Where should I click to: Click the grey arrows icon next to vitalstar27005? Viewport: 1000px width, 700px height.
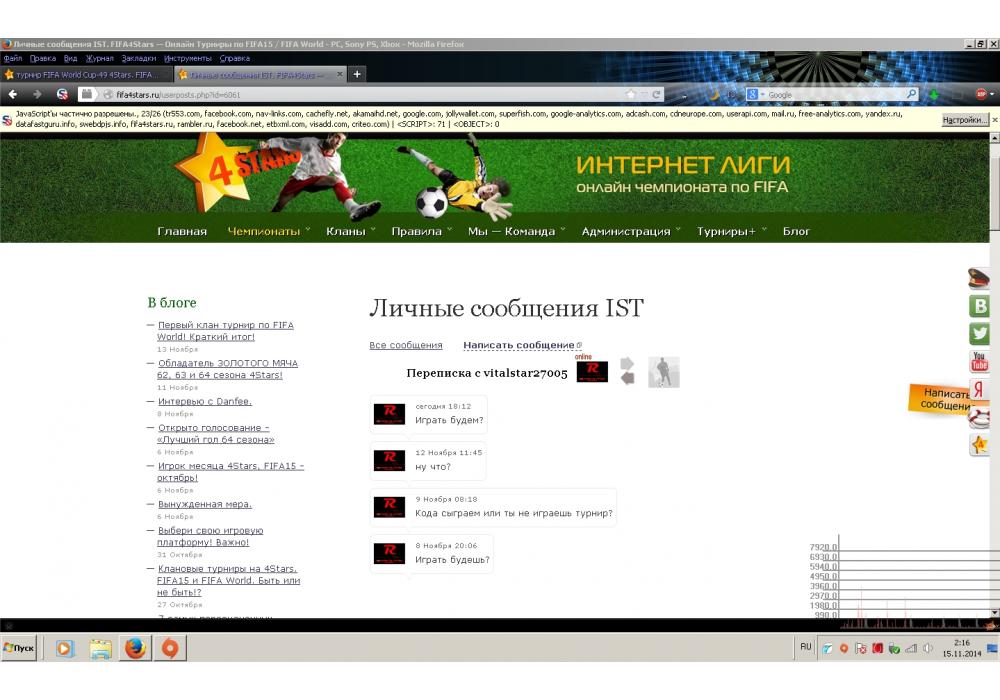(x=627, y=371)
